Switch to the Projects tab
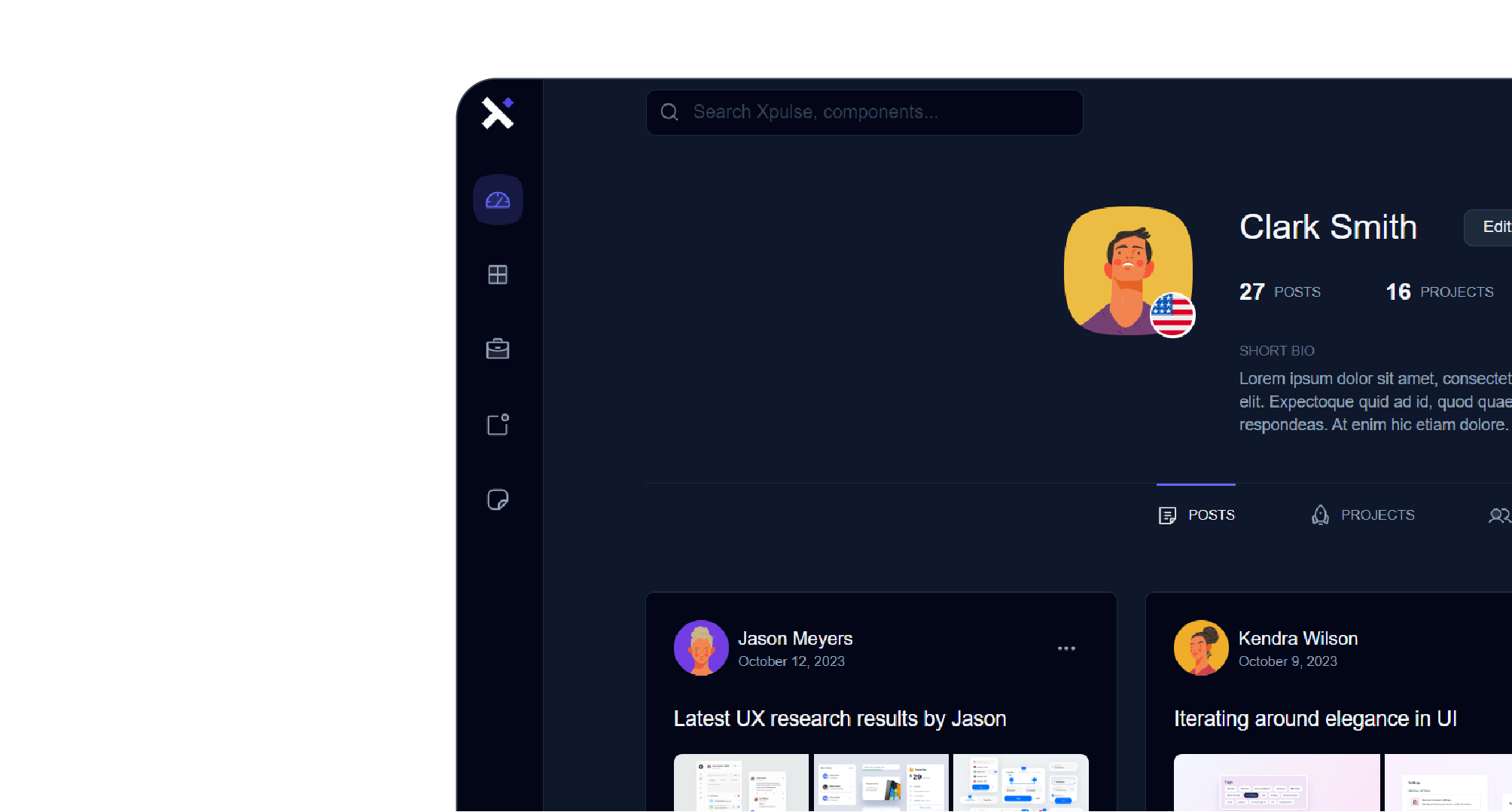The height and width of the screenshot is (812, 1512). [x=1377, y=514]
